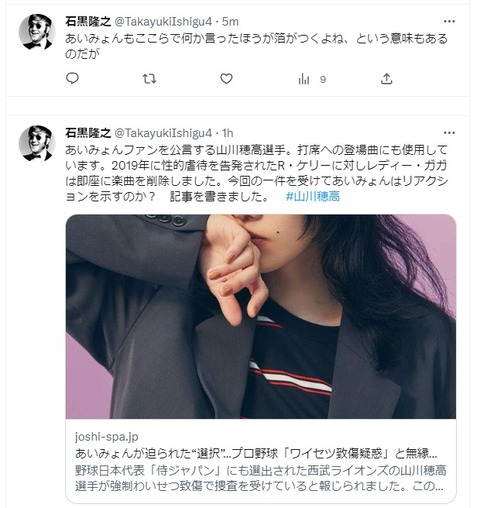This screenshot has width=480, height=508.
Task: Open the 1h timestamp permalink
Action: point(228,133)
